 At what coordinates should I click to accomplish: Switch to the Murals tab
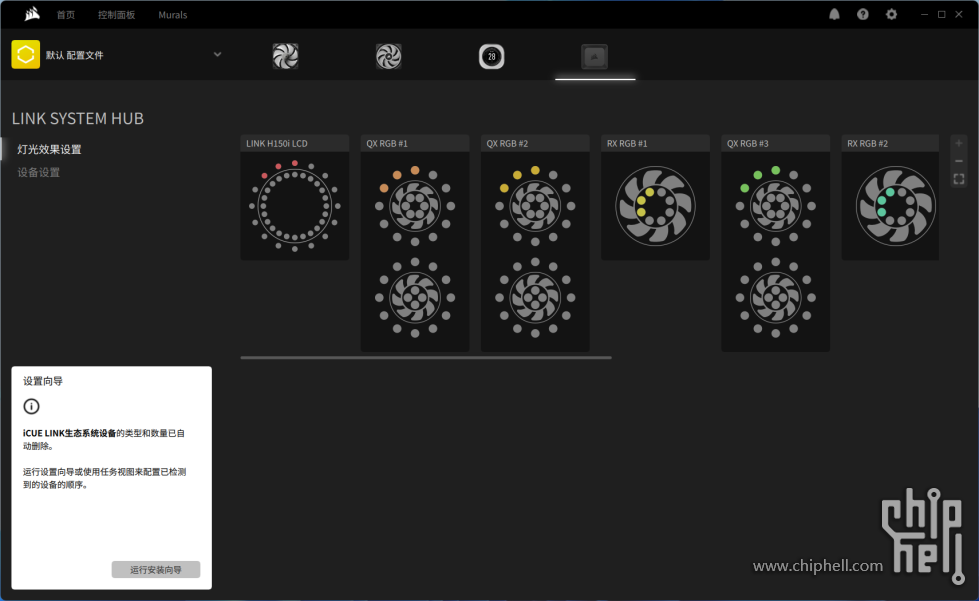pos(172,15)
